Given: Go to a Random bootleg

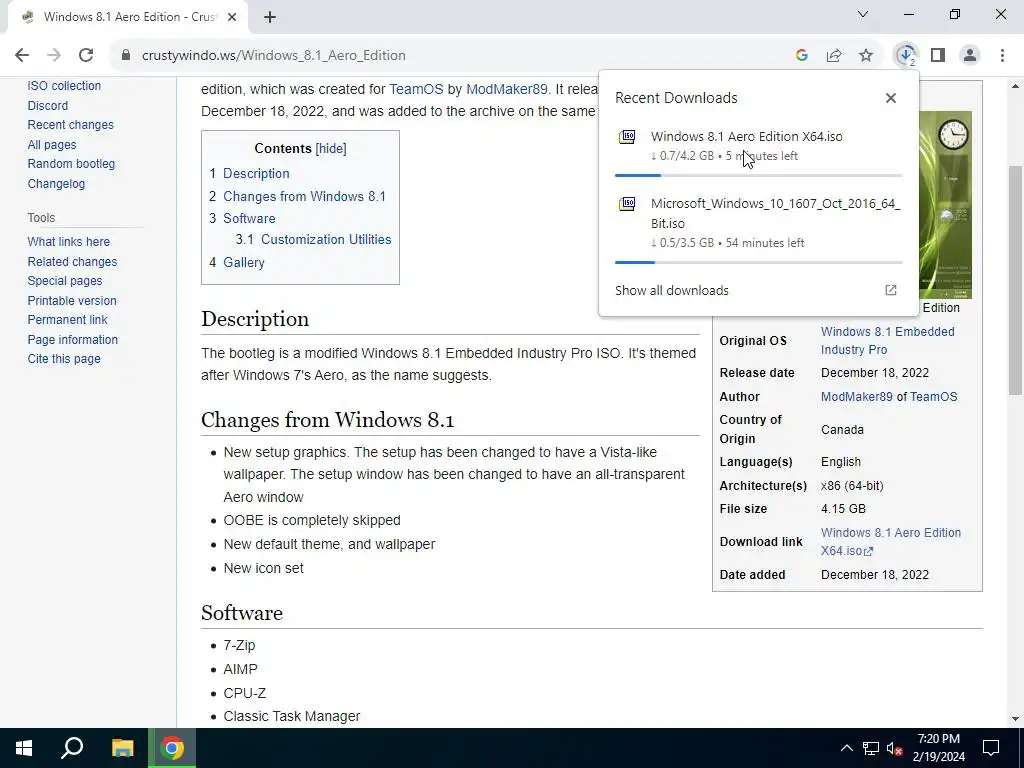Looking at the screenshot, I should [71, 164].
